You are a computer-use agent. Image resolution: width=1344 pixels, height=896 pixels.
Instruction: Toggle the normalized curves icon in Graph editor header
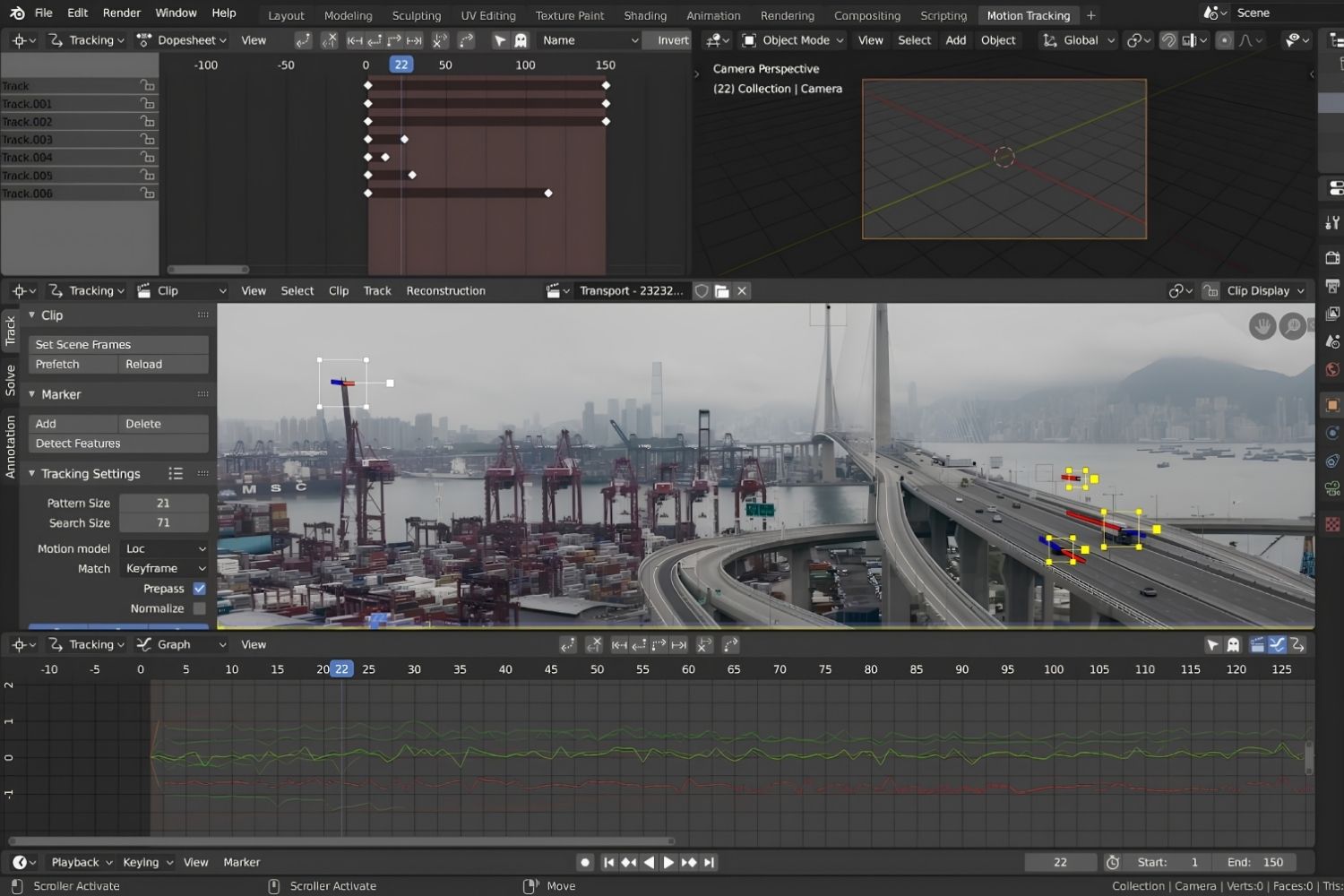pos(1278,644)
